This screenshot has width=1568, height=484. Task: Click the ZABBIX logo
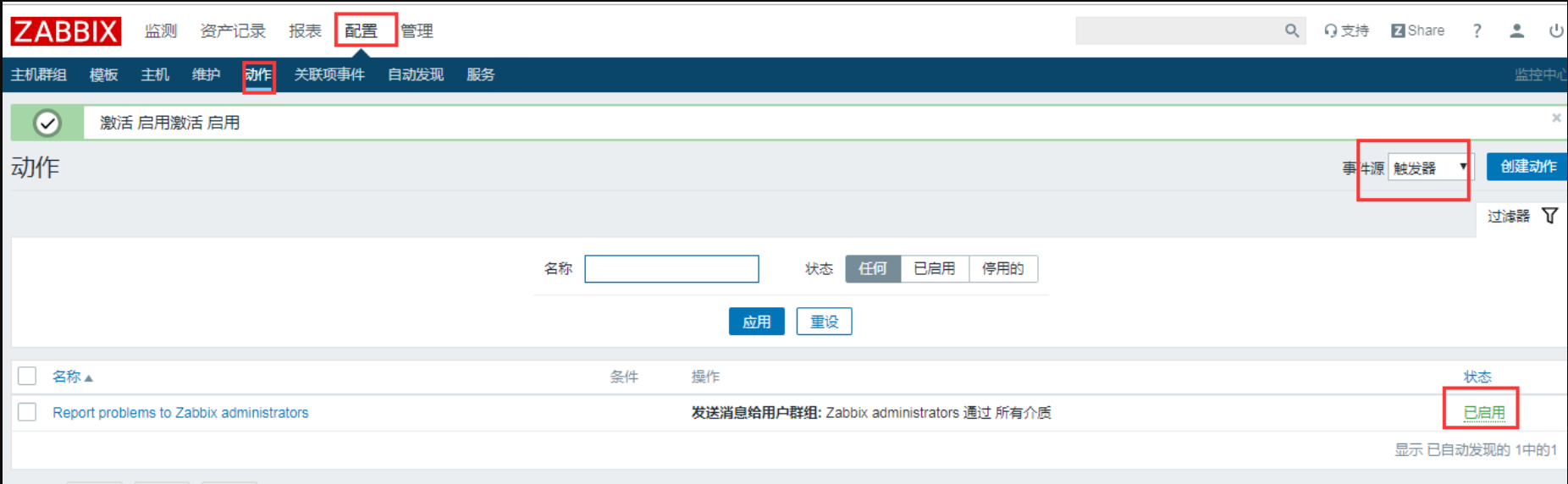[x=66, y=31]
